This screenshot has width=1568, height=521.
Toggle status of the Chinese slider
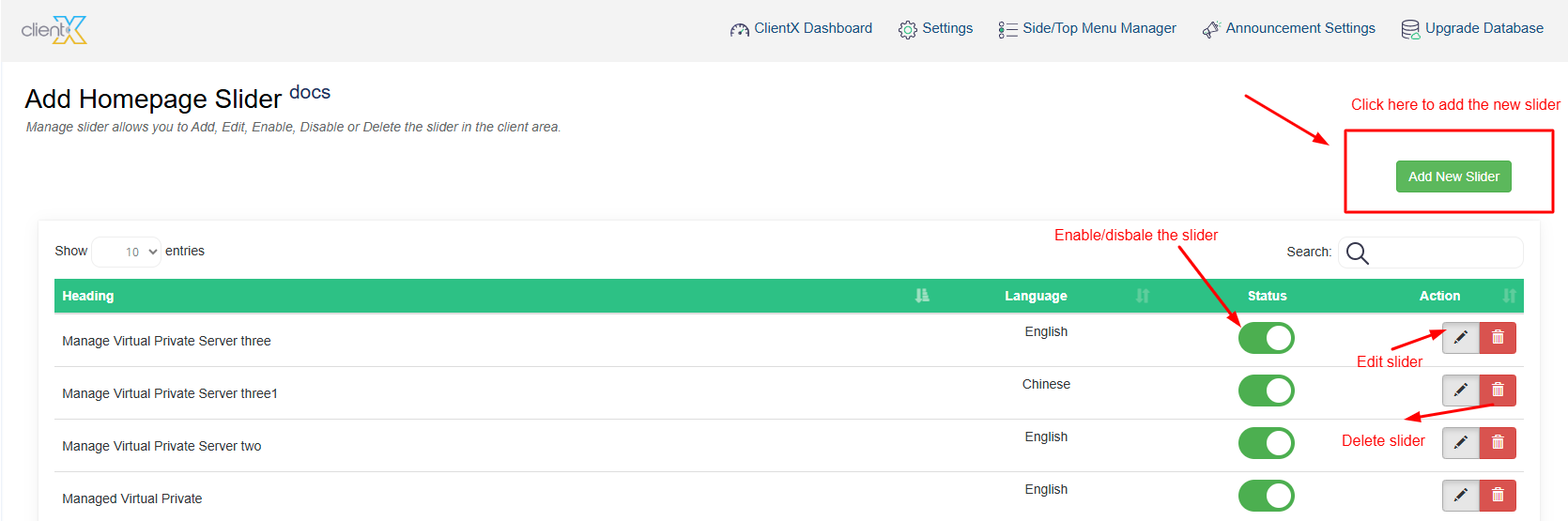[1266, 391]
